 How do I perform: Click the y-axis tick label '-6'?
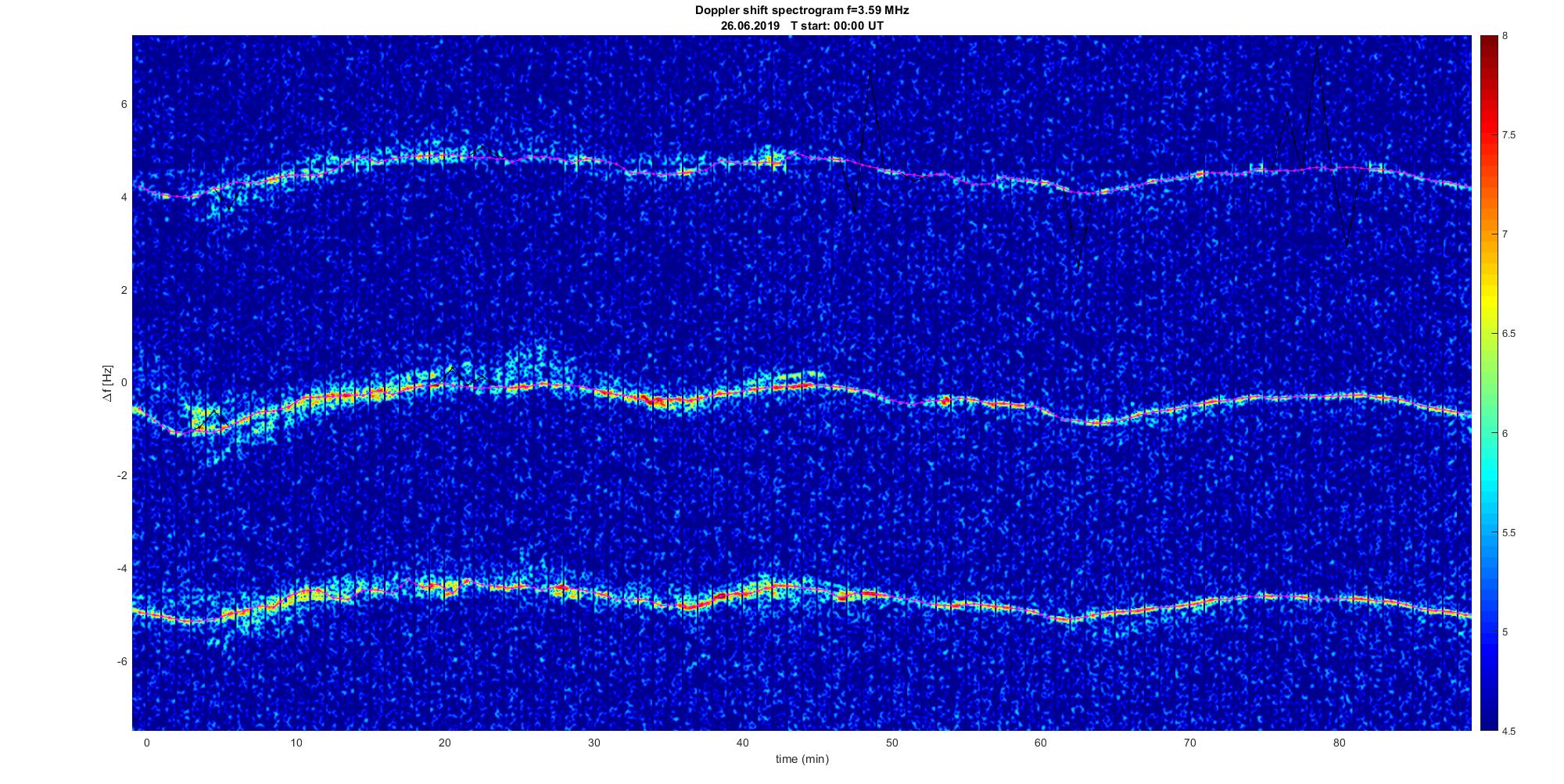coord(122,661)
